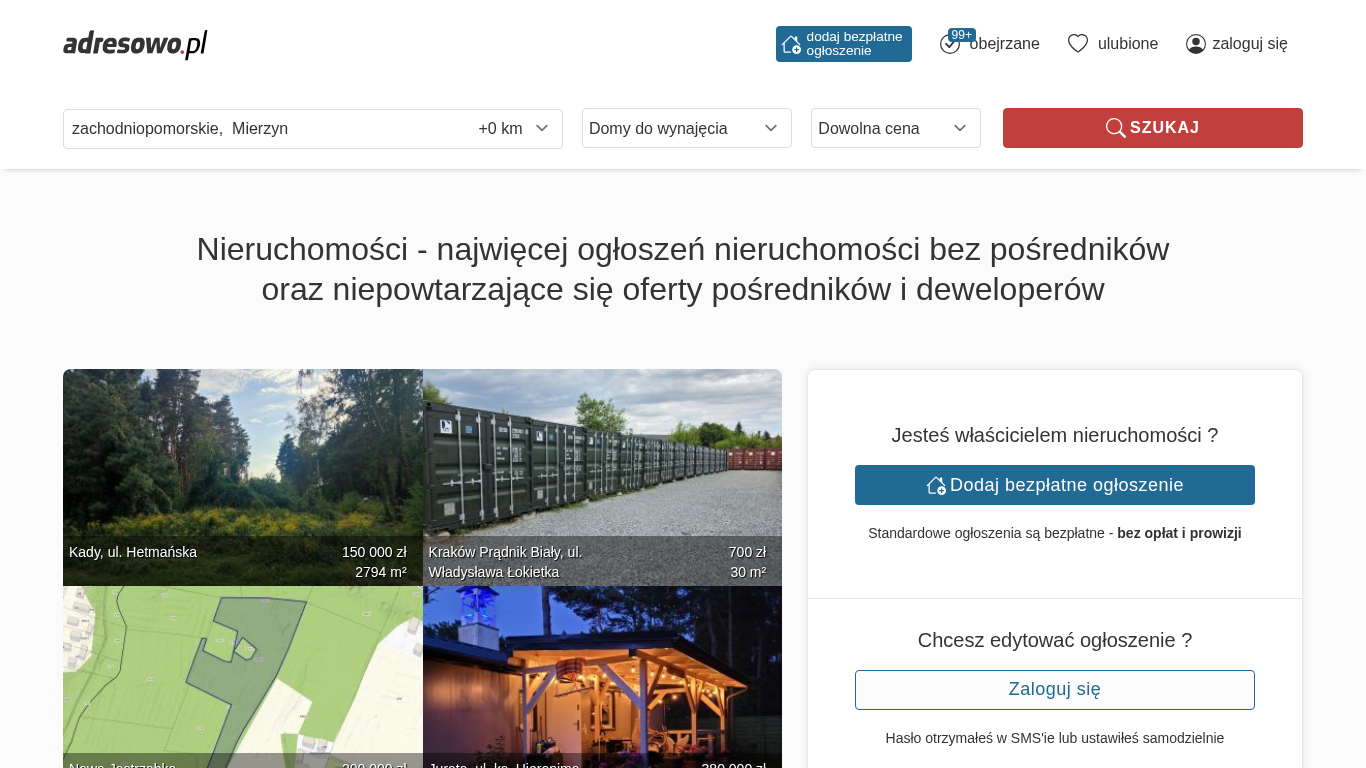1366x768 pixels.
Task: Open the Domy do wynajęcia type dropdown
Action: [x=686, y=128]
